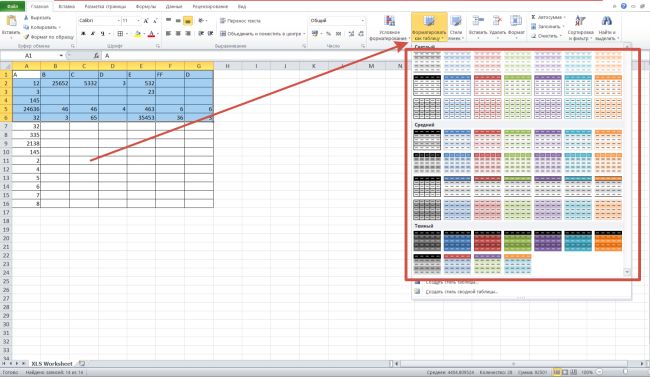Toggle the highlighted bottom align button

[187, 20]
